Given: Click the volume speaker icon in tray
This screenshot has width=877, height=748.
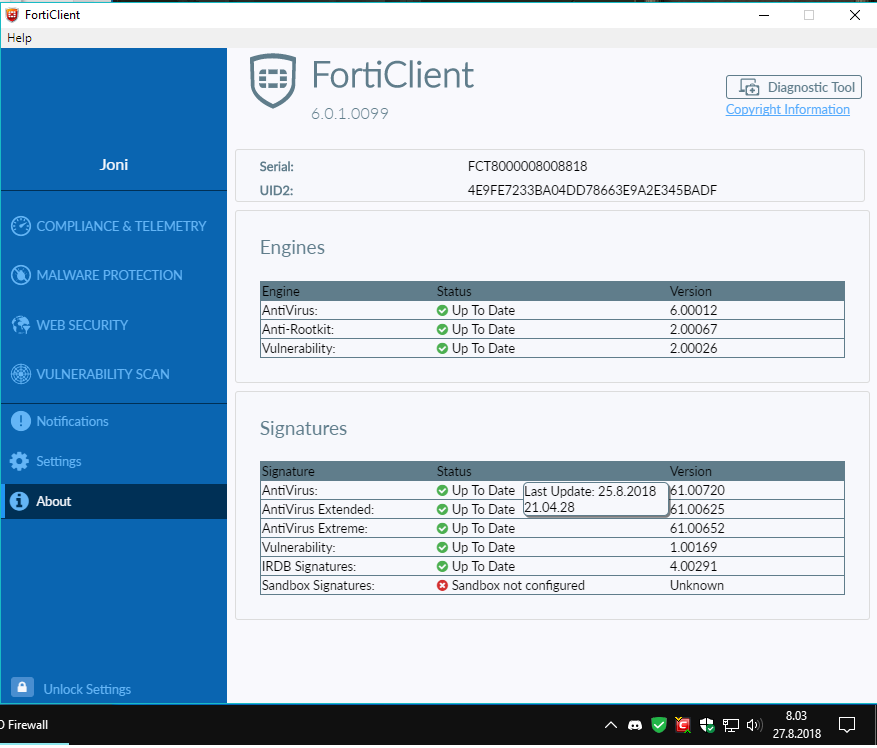Looking at the screenshot, I should click(x=754, y=725).
